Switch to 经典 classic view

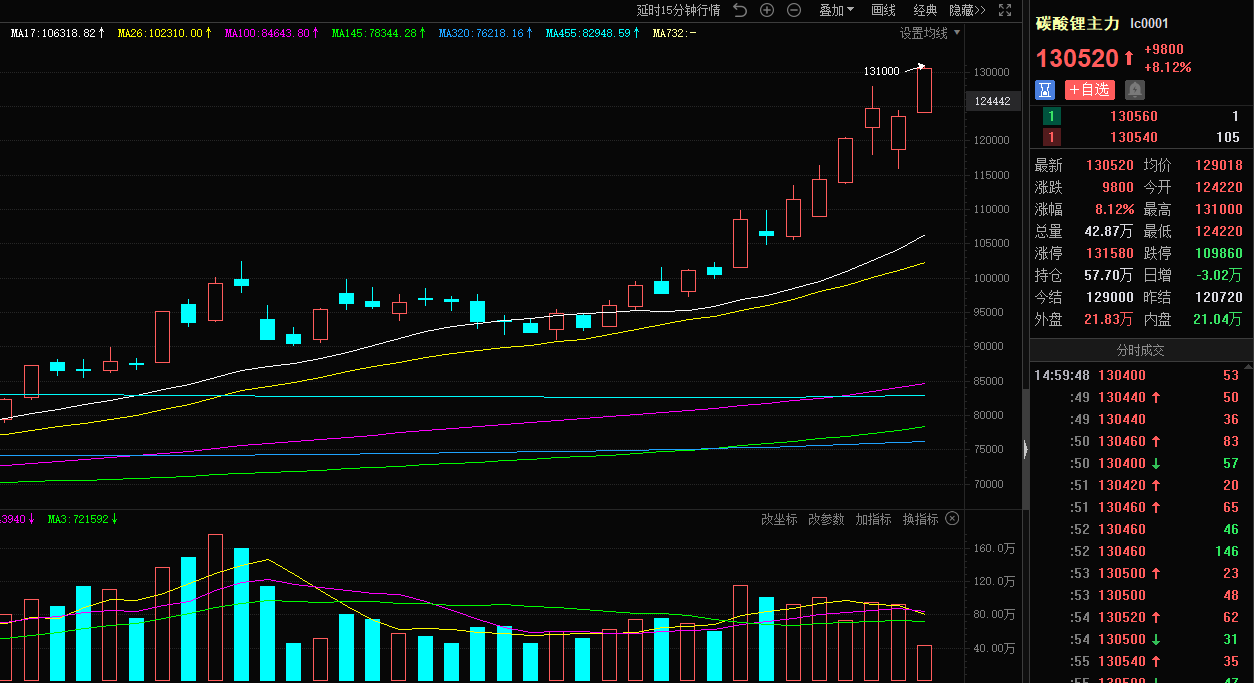925,10
